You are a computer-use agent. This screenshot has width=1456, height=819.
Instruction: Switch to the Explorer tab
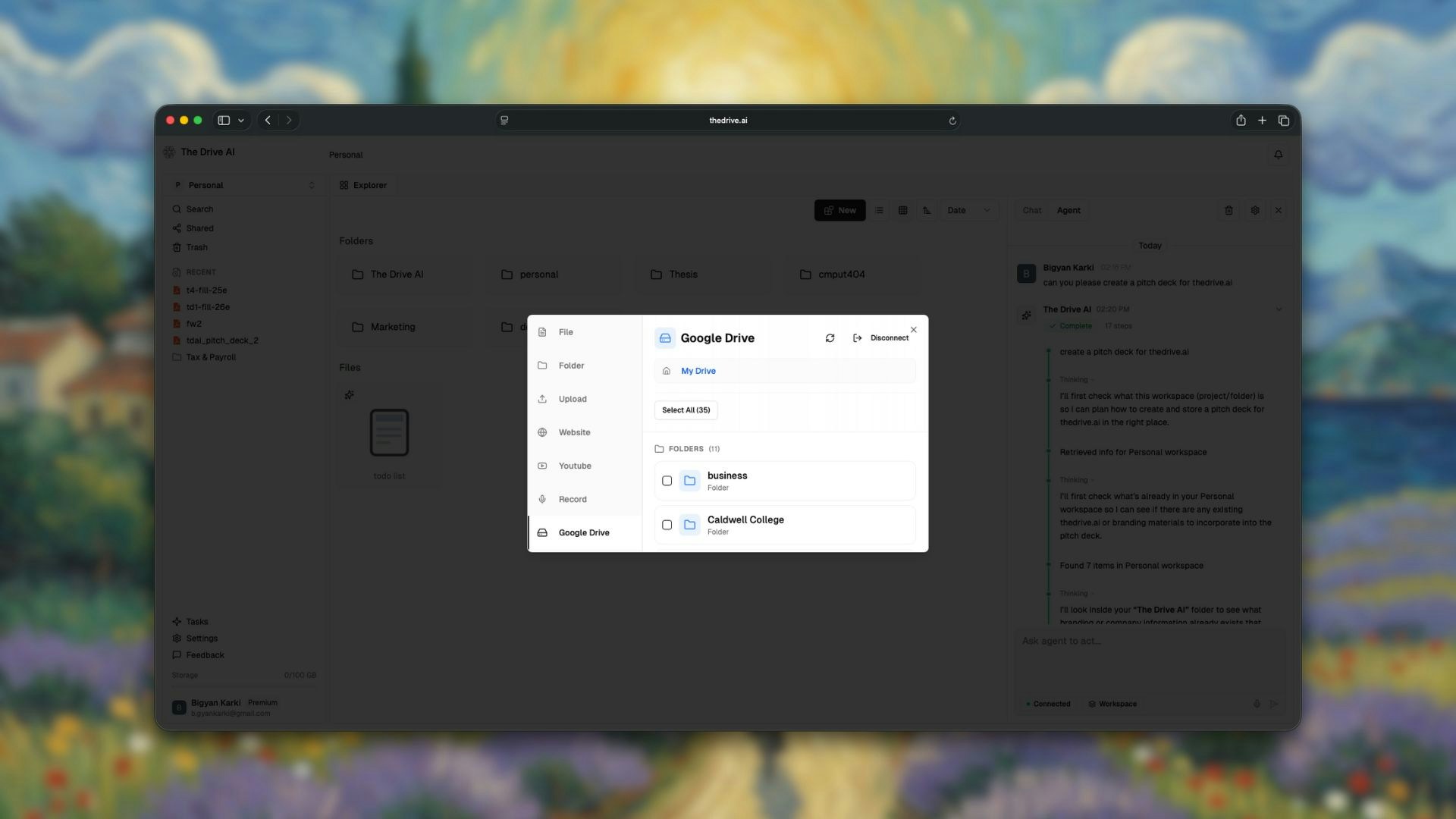coord(363,184)
